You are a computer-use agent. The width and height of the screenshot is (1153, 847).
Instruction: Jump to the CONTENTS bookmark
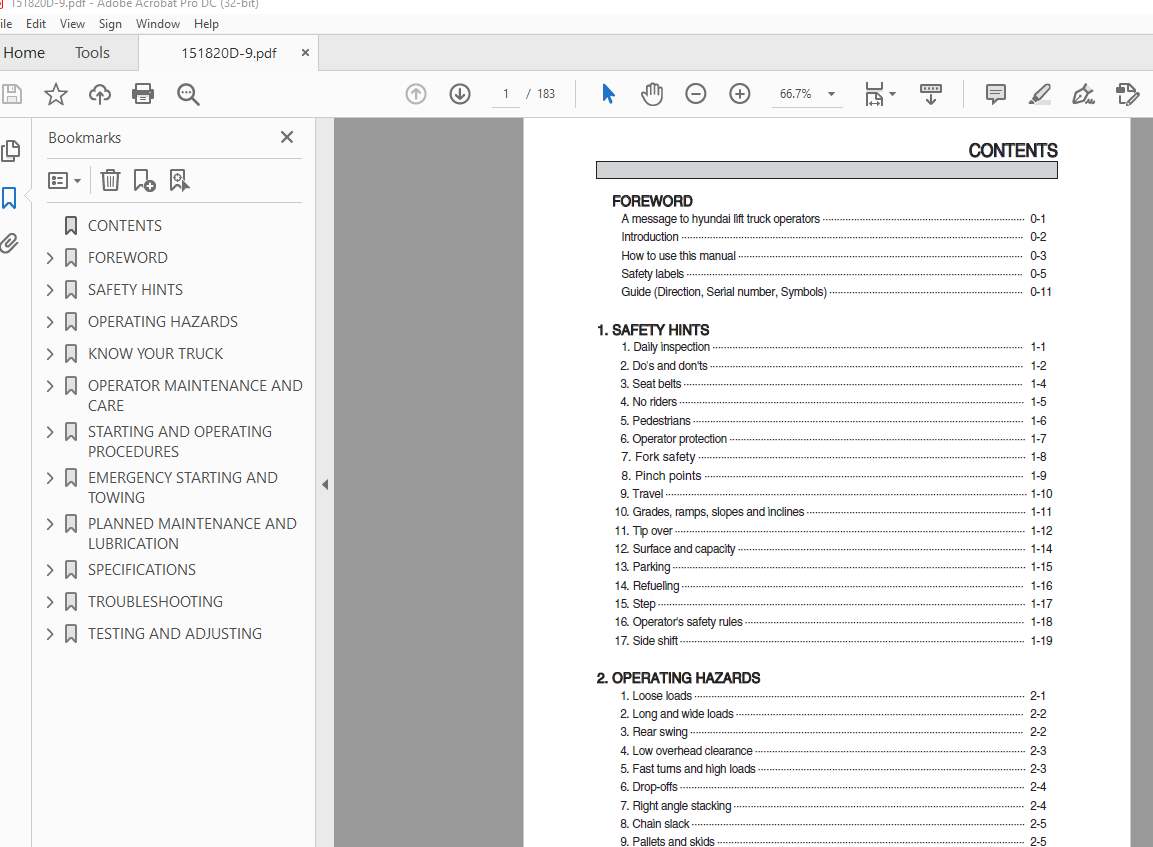[125, 226]
